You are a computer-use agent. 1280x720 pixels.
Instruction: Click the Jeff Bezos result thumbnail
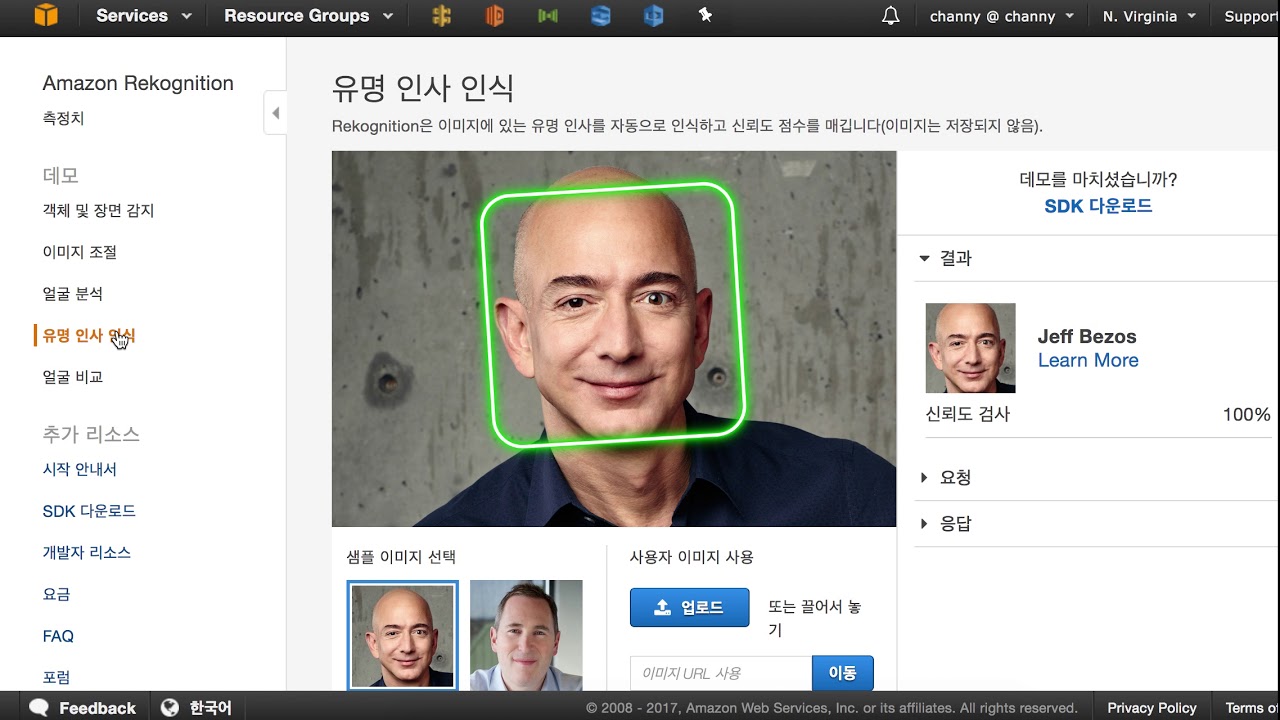point(970,348)
